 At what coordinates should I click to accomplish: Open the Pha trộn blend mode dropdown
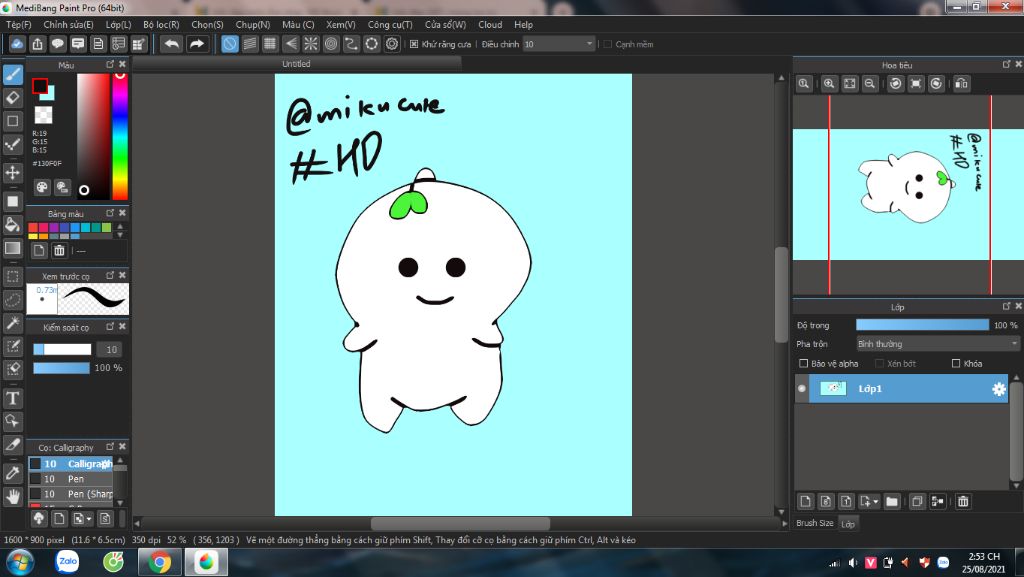click(938, 343)
